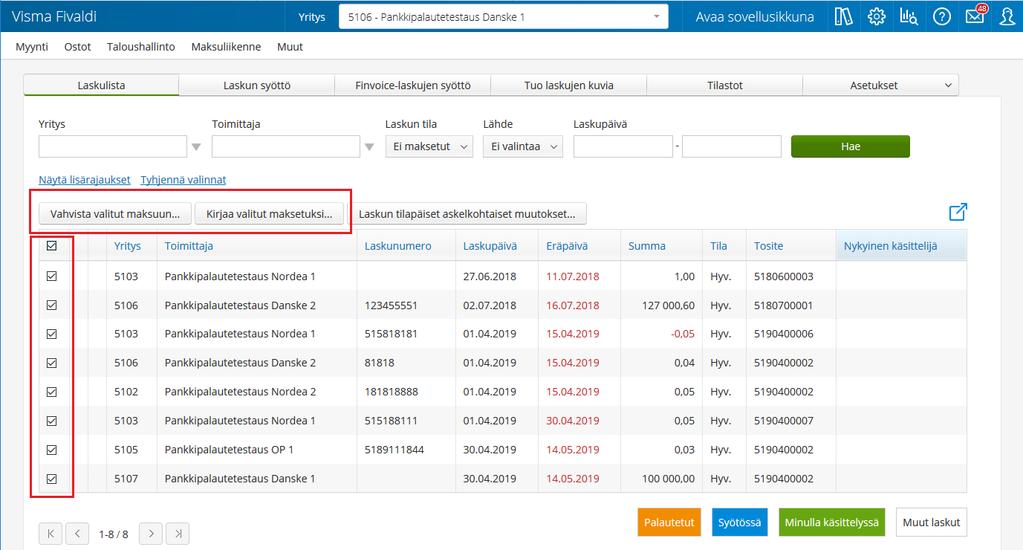
Task: Uncheck row with laskunumero 81818
Action: (x=52, y=363)
